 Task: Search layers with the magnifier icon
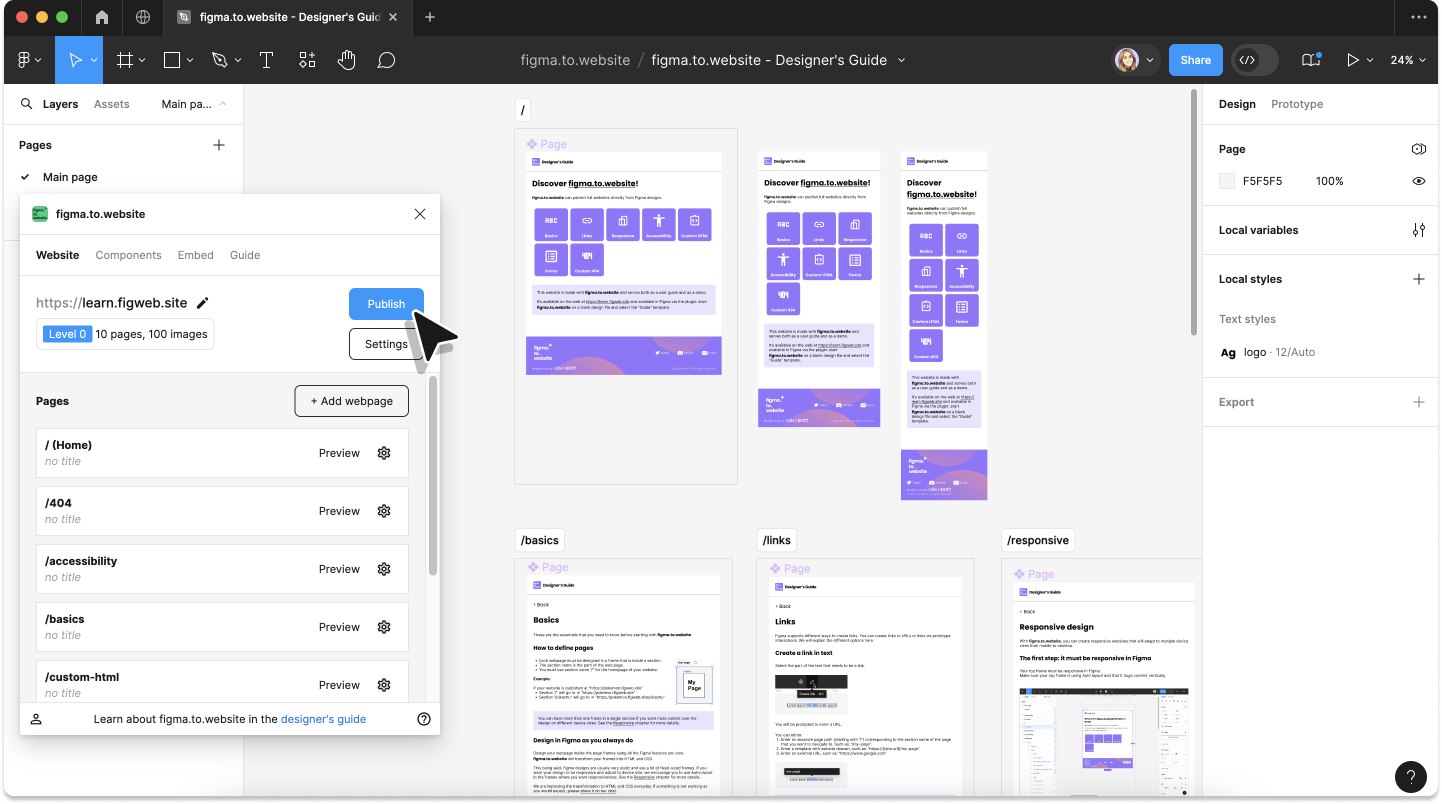27,104
